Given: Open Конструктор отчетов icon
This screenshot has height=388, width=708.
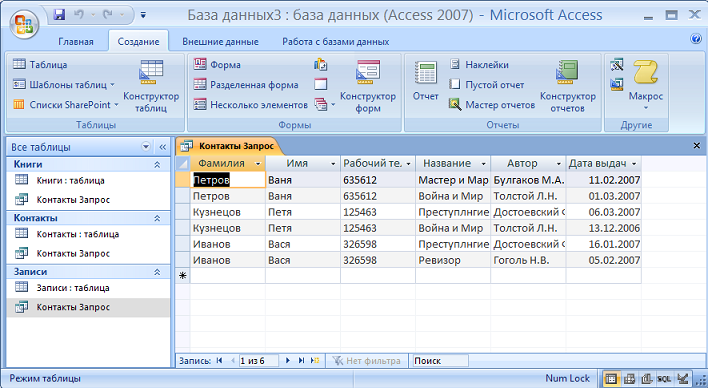Looking at the screenshot, I should [x=567, y=72].
